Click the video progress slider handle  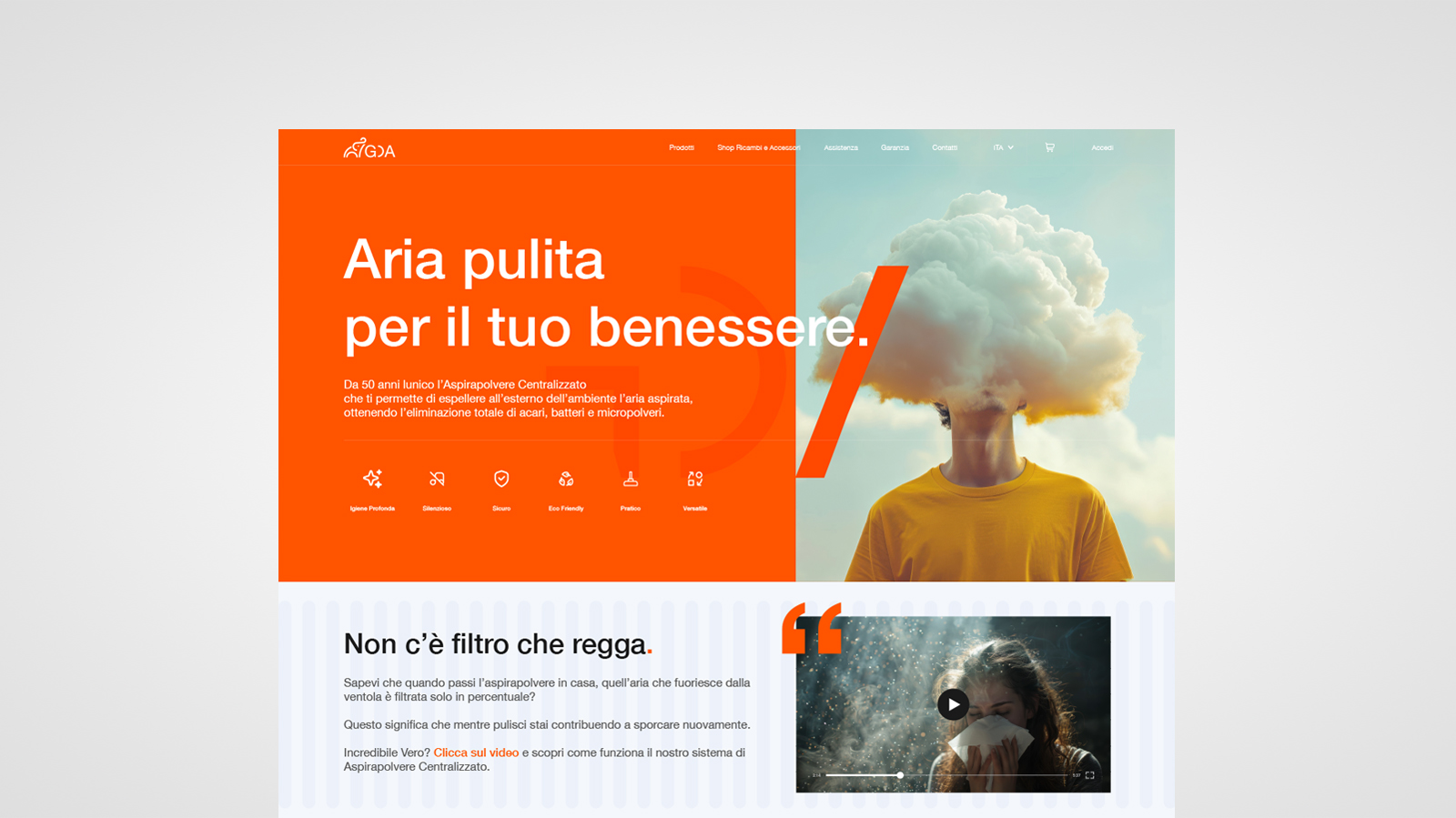[900, 775]
